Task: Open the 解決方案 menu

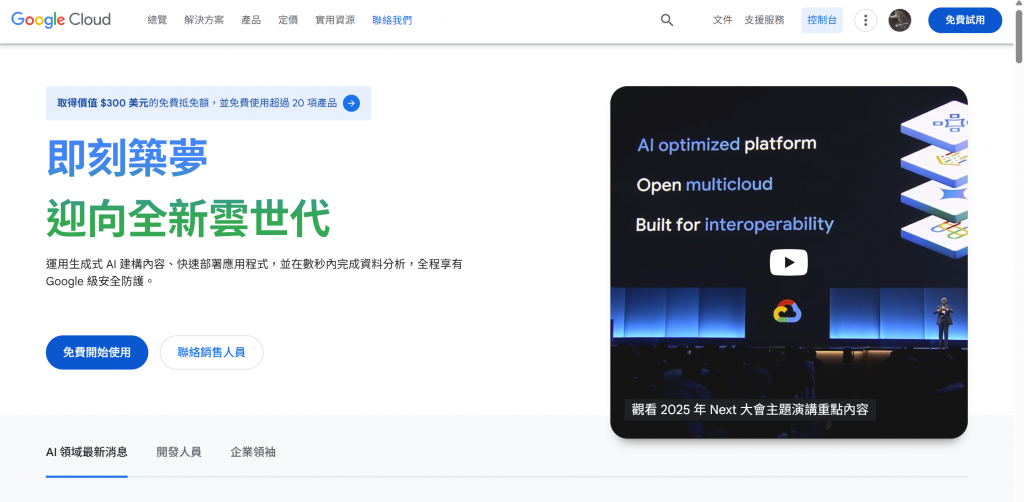Action: [204, 20]
